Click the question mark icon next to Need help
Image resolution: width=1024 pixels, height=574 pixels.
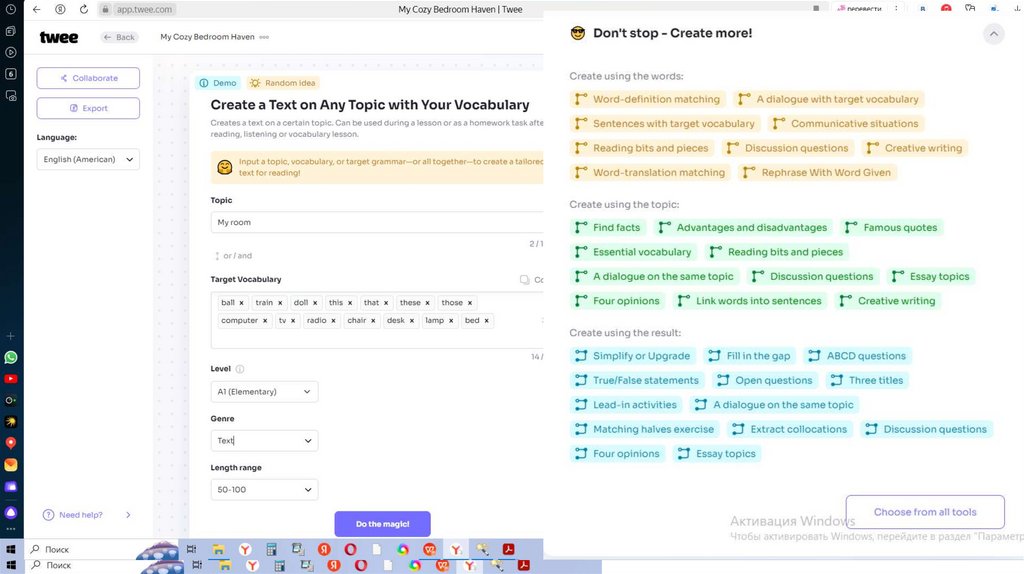click(48, 515)
